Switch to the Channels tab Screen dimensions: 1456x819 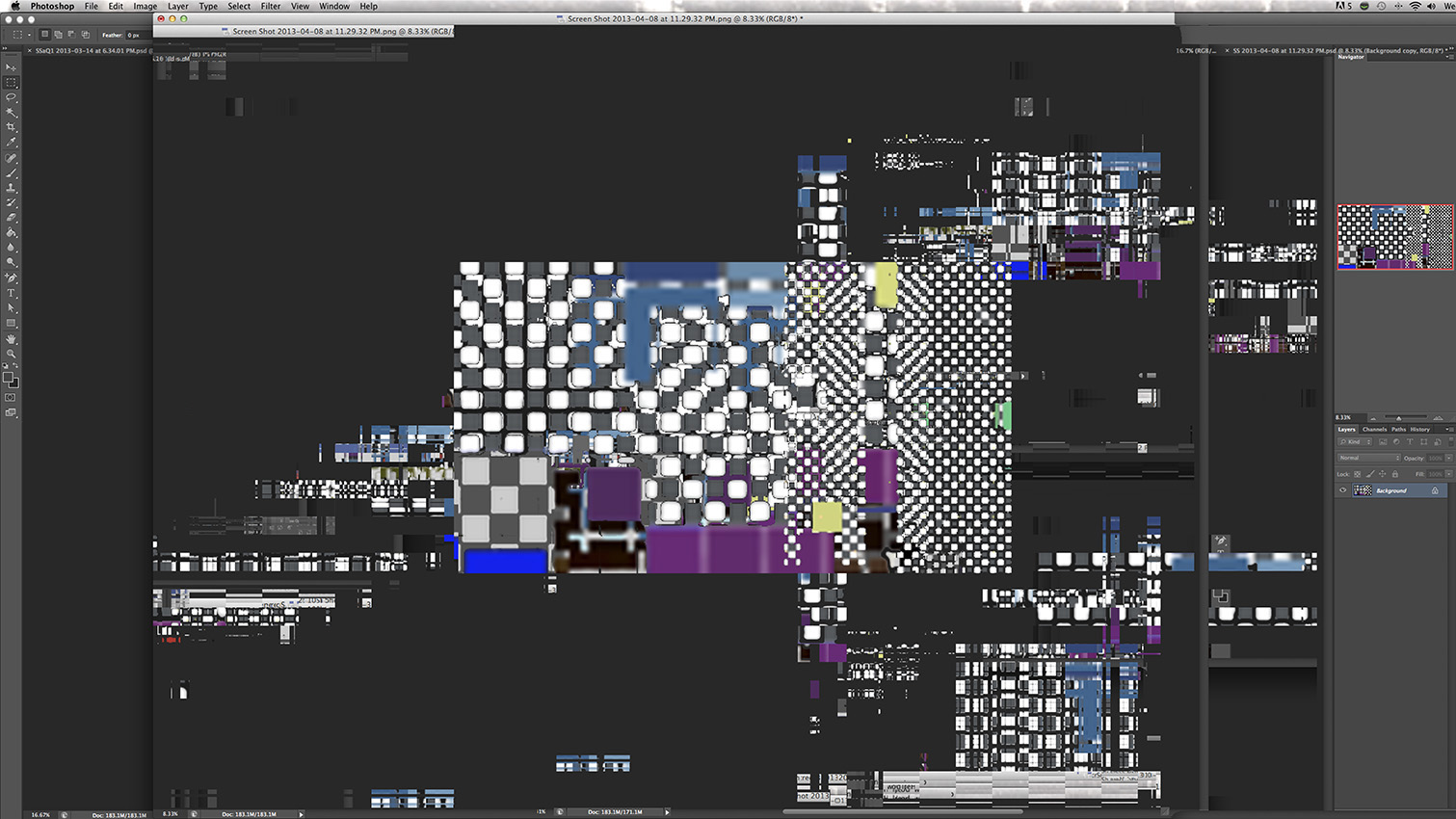pyautogui.click(x=1374, y=429)
